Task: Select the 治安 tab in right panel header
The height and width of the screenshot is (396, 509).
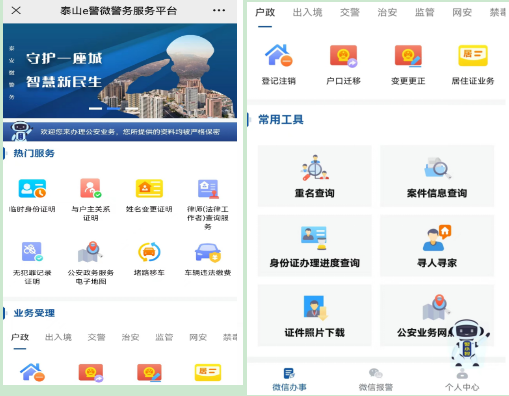Action: (387, 13)
